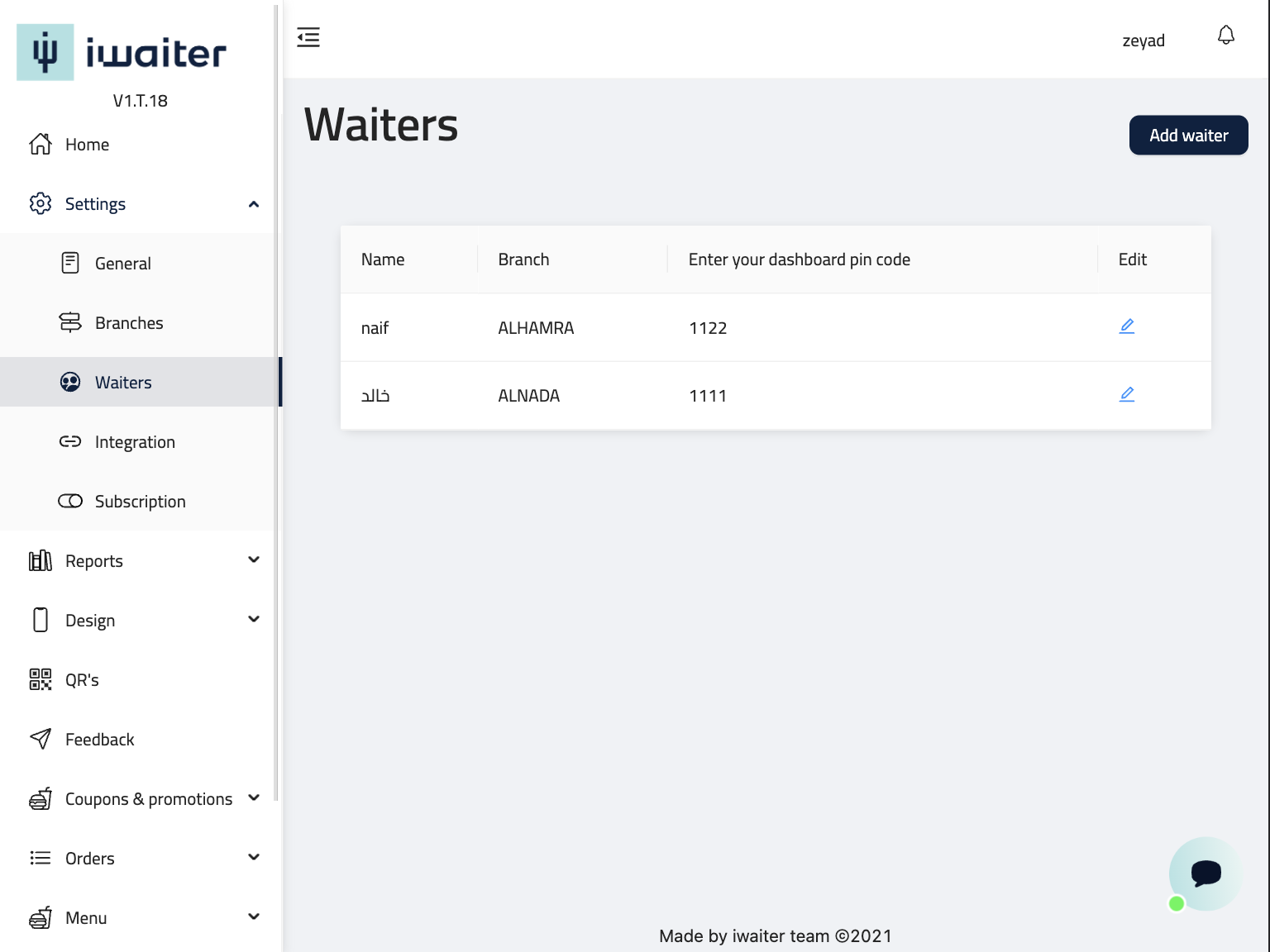Go to the Branches settings page

tap(128, 323)
